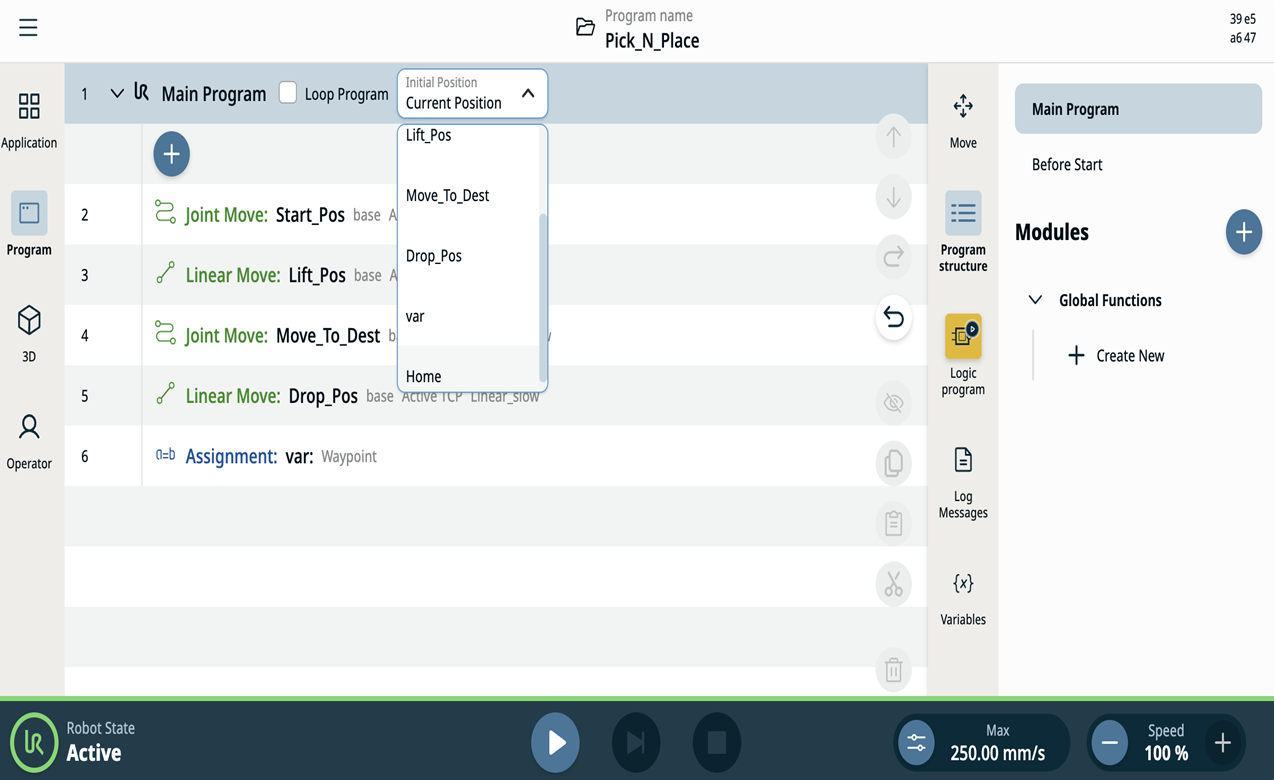This screenshot has width=1274, height=780.
Task: Open the Logic program panel
Action: [963, 355]
